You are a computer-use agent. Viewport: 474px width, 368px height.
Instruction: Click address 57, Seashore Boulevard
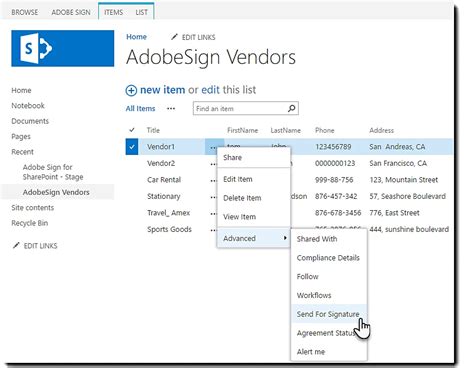407,196
